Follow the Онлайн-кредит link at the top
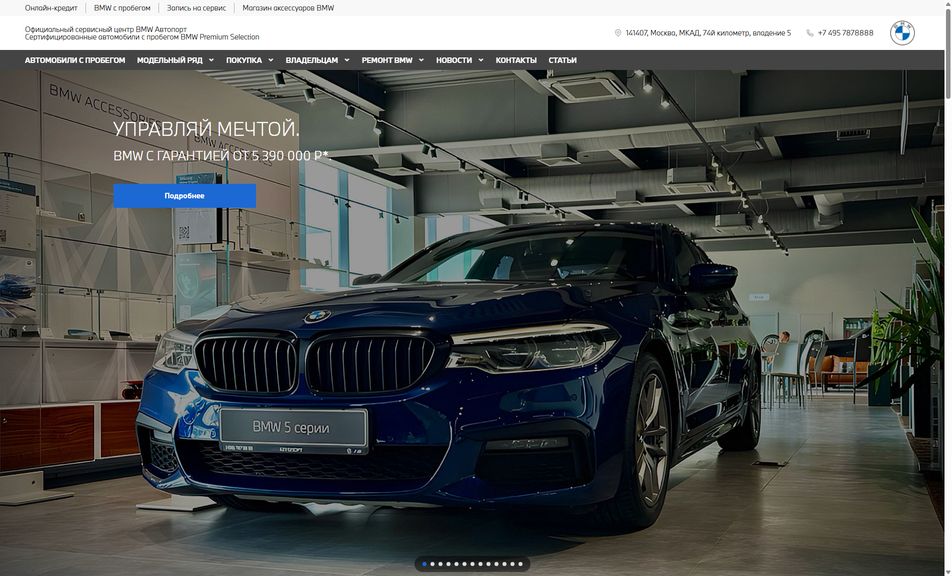The image size is (952, 576). [51, 8]
